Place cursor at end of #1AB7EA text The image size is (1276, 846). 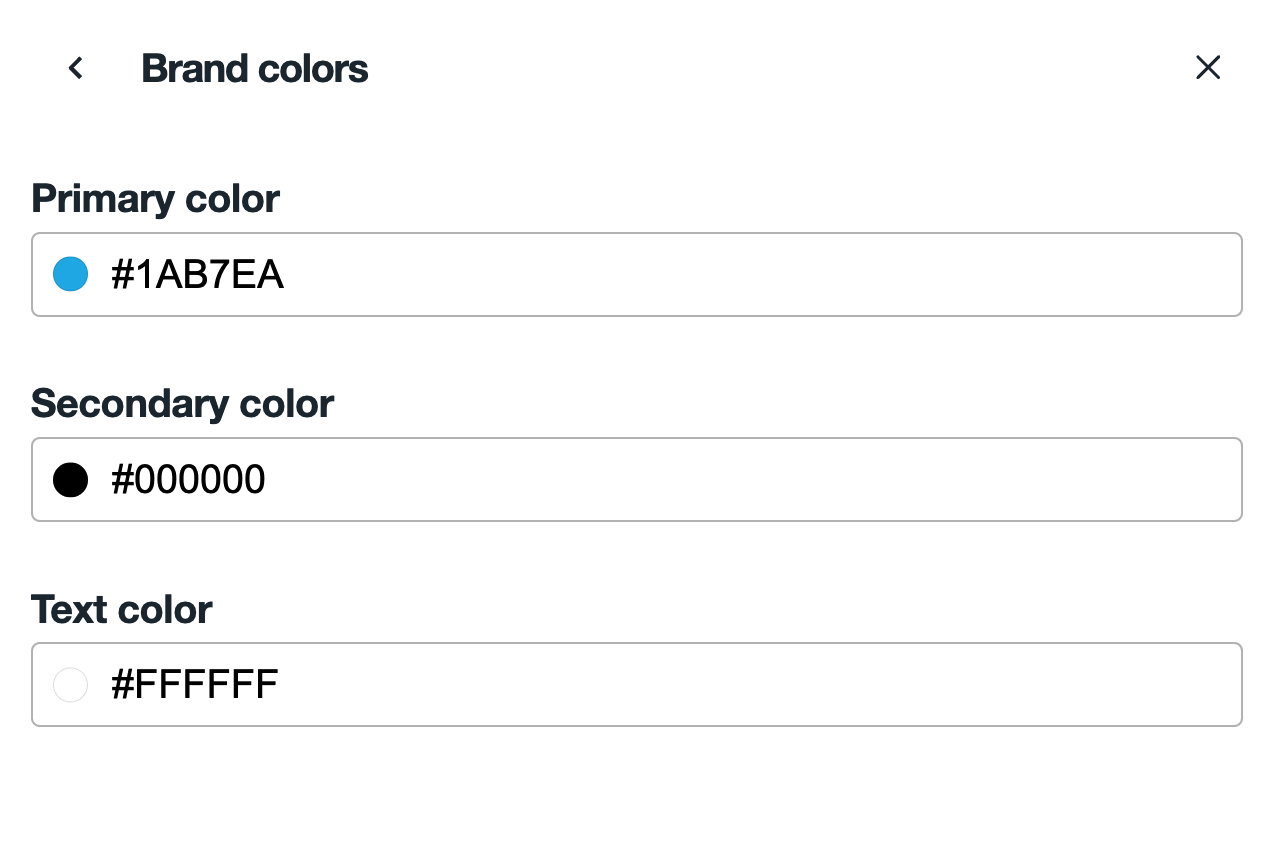(x=285, y=275)
